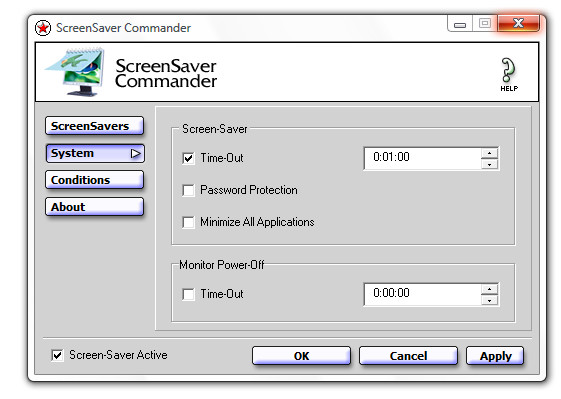Toggle the Screen-Saver Active checkbox

(57, 355)
